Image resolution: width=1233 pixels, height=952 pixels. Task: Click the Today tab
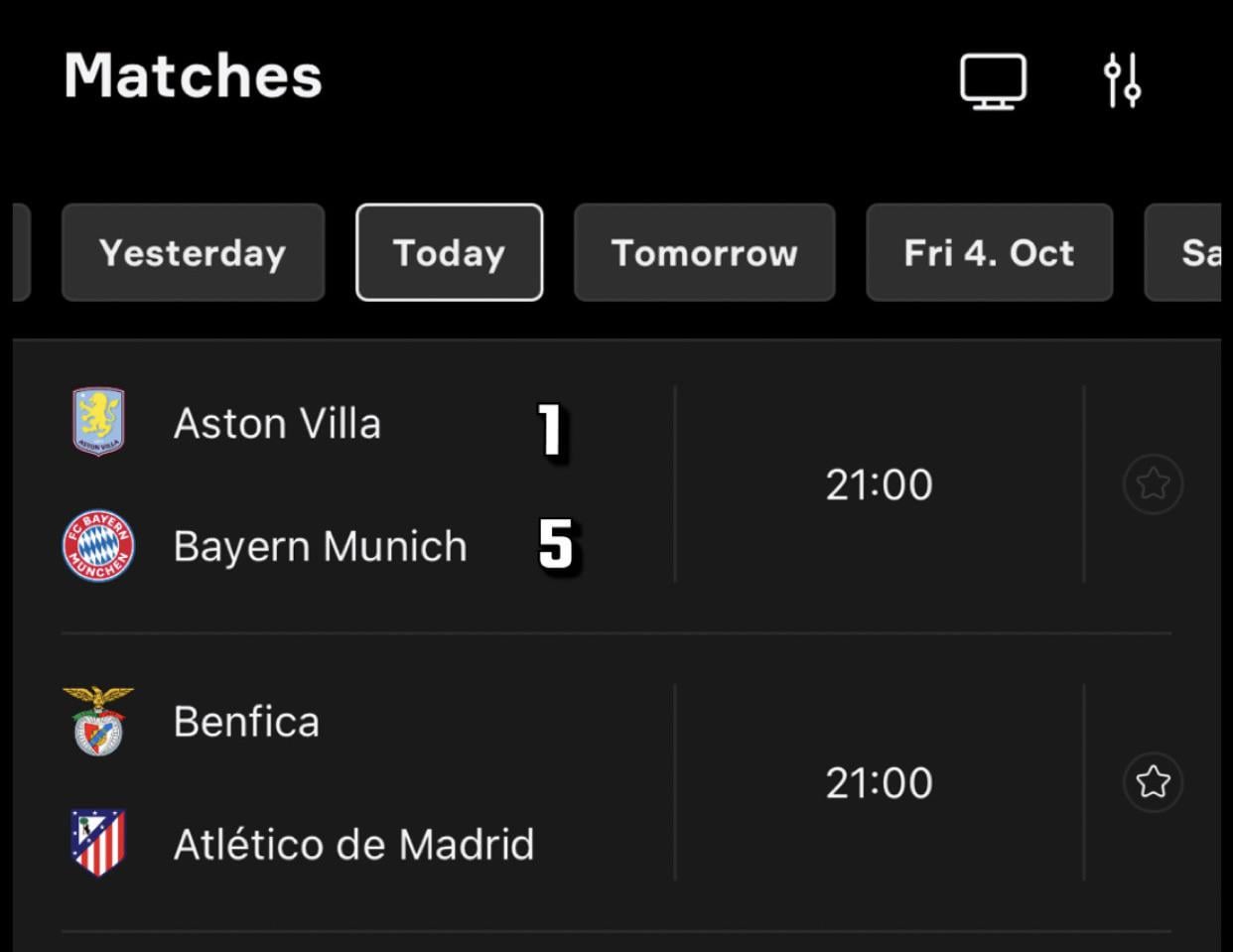449,252
